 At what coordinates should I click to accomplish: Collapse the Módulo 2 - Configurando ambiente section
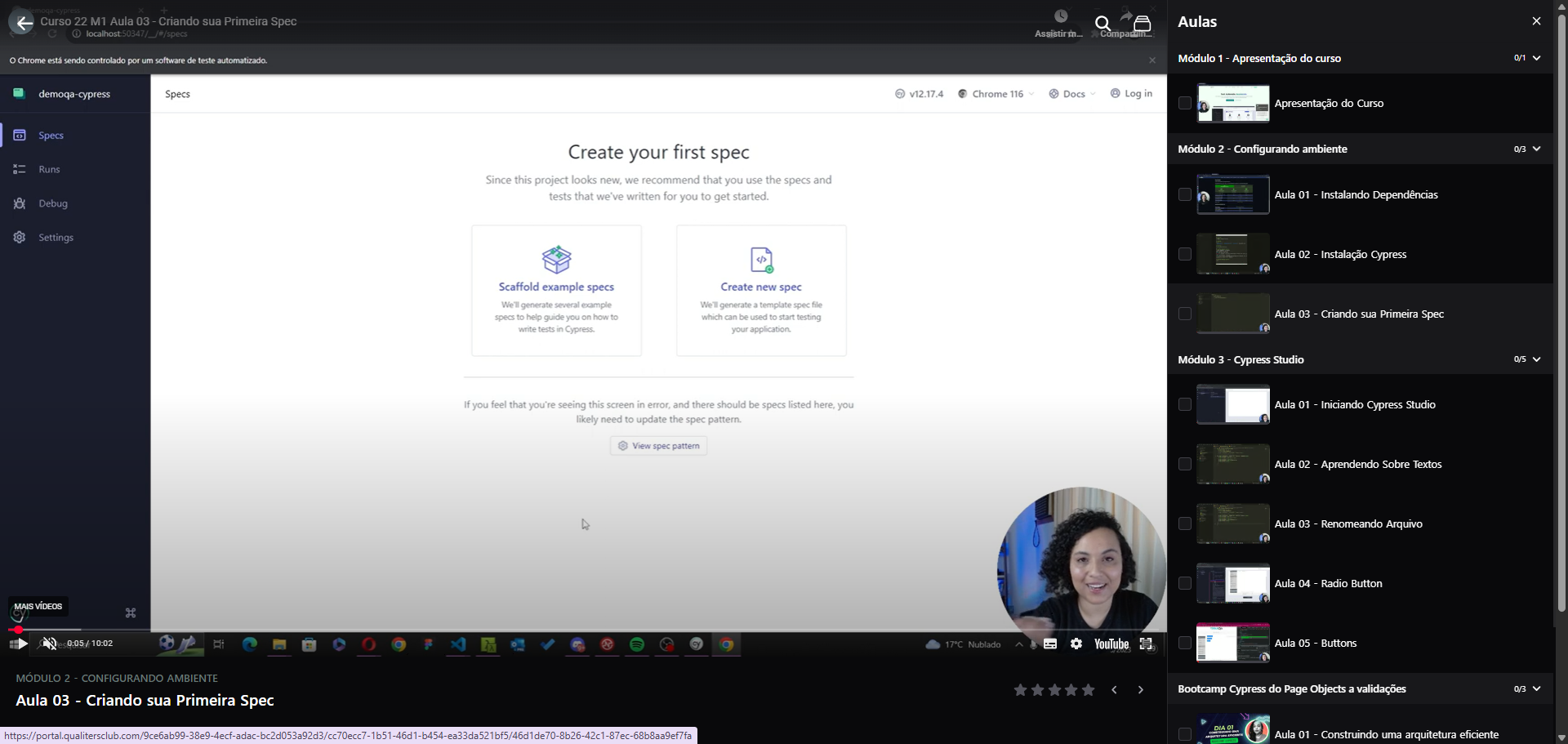point(1536,149)
